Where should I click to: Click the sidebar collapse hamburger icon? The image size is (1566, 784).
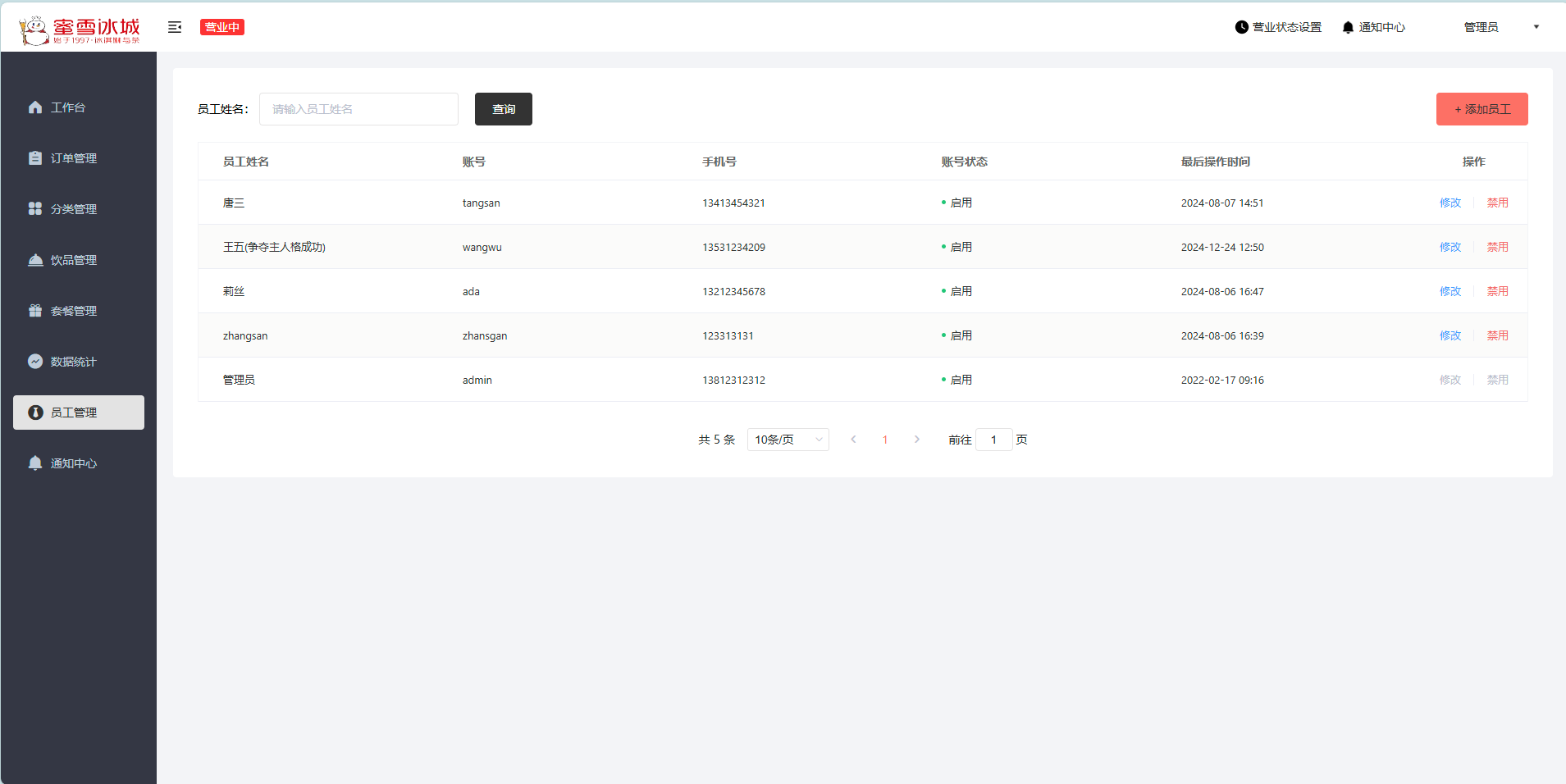(x=175, y=27)
